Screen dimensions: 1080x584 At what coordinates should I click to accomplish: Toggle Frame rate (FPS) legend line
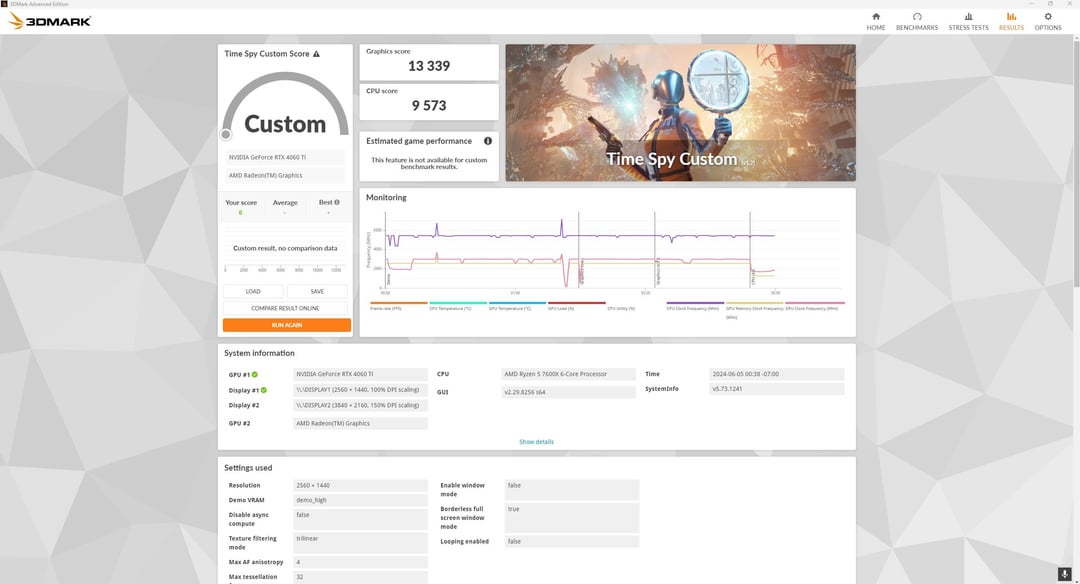coord(398,305)
